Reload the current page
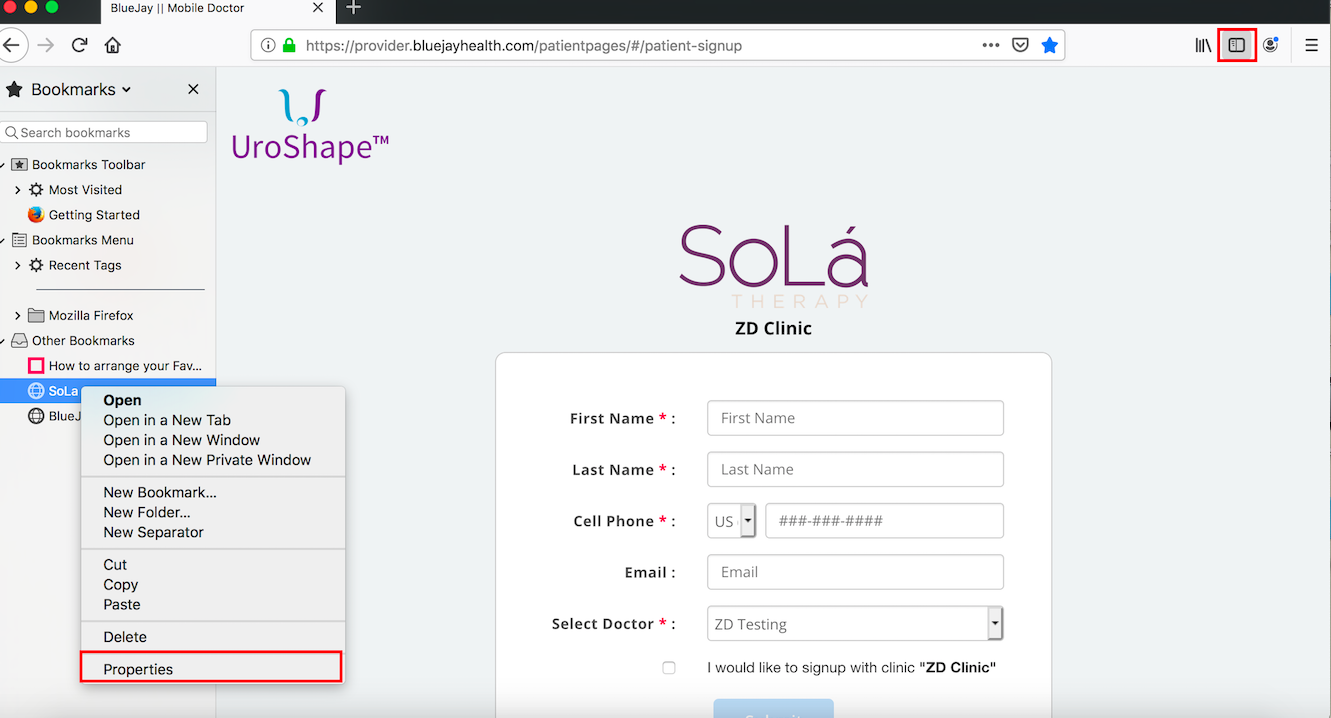Screen dimensions: 1331x718 click(x=80, y=45)
